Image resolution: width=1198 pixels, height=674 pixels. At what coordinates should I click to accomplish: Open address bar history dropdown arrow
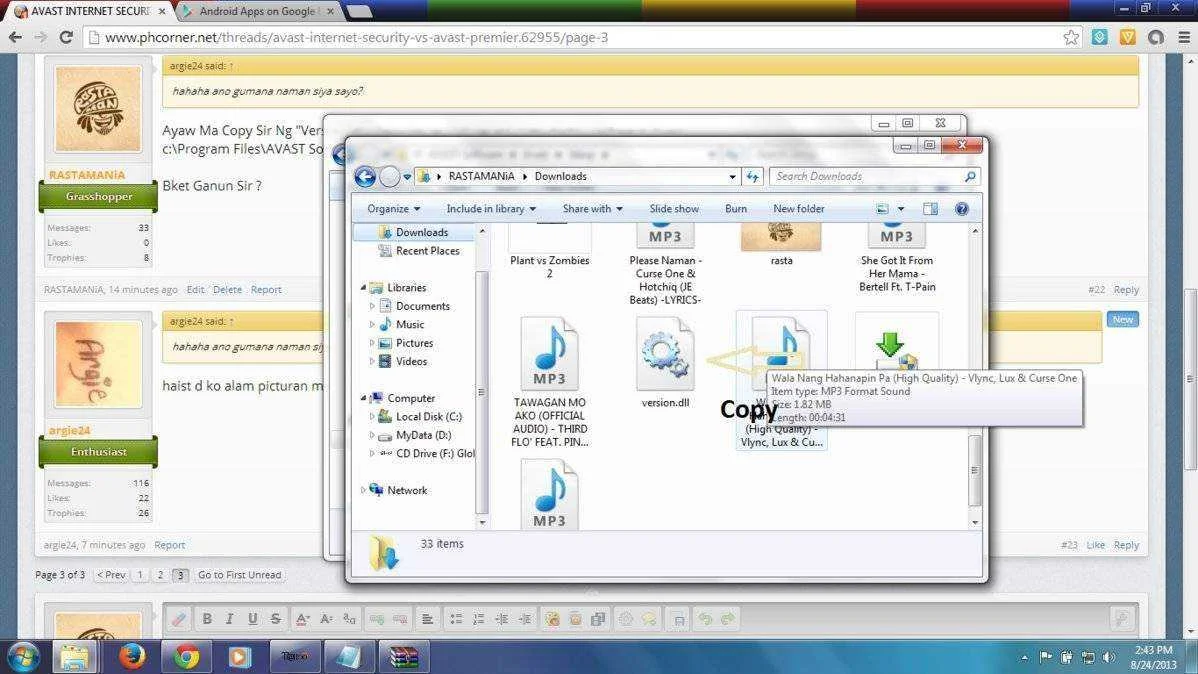pos(732,177)
